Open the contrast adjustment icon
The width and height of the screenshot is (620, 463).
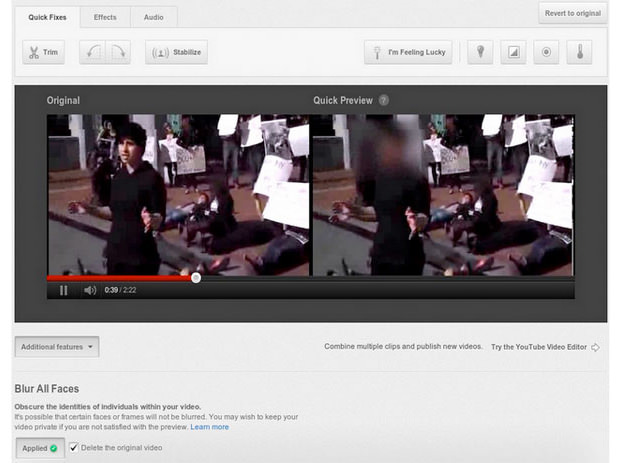pyautogui.click(x=513, y=52)
